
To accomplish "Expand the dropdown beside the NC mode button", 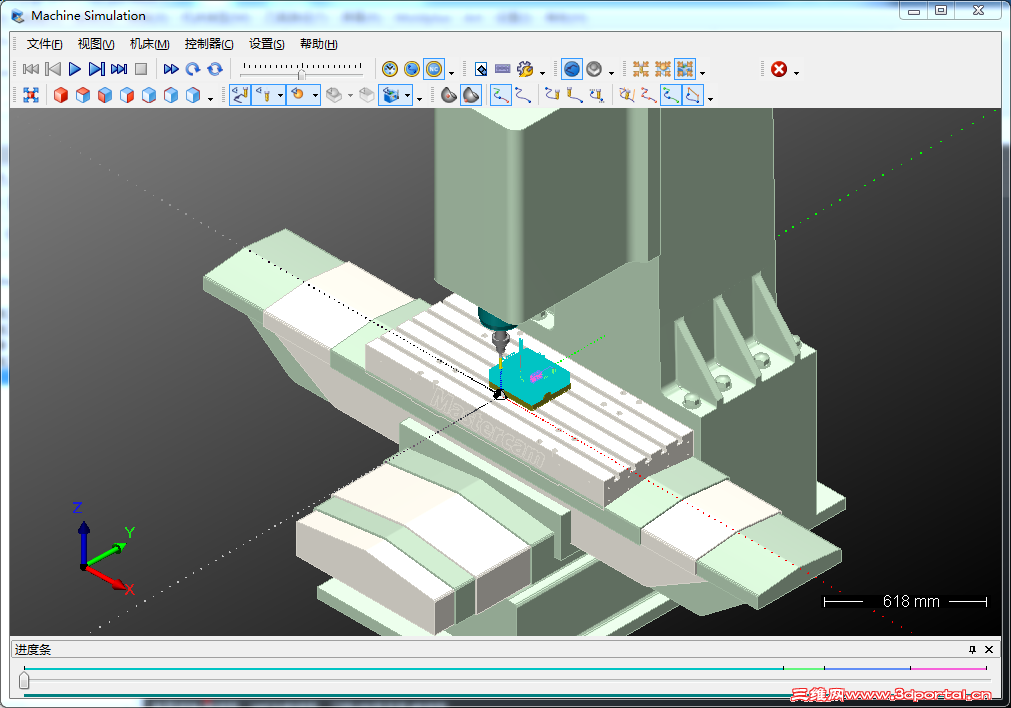I will [451, 72].
